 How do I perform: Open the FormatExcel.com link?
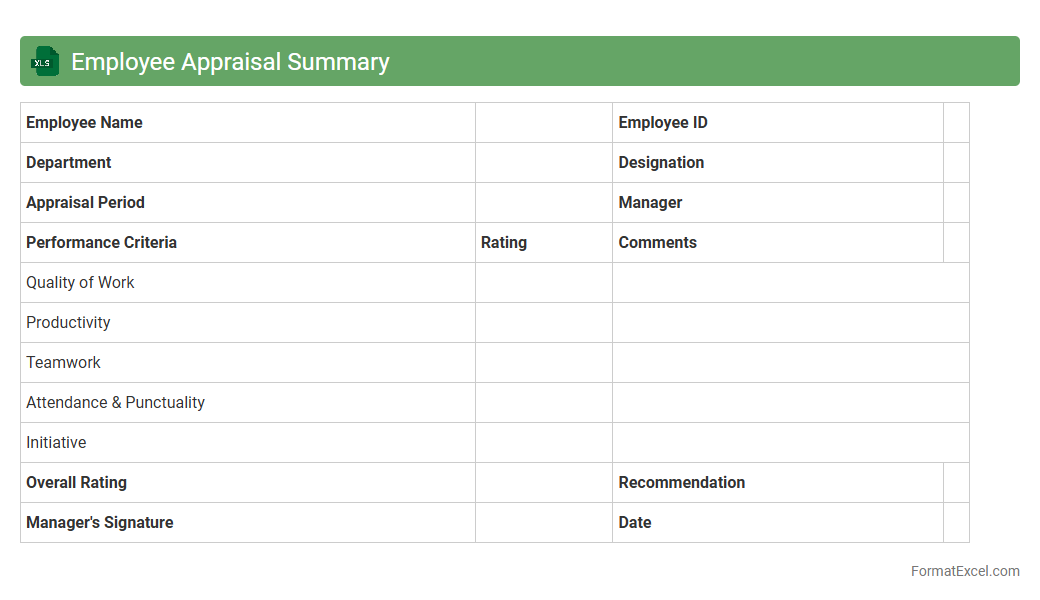tap(964, 571)
